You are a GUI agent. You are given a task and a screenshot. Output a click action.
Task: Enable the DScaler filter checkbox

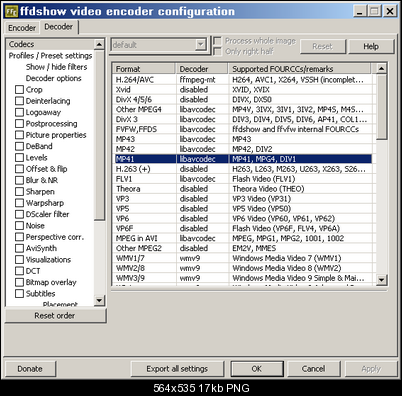(x=20, y=214)
